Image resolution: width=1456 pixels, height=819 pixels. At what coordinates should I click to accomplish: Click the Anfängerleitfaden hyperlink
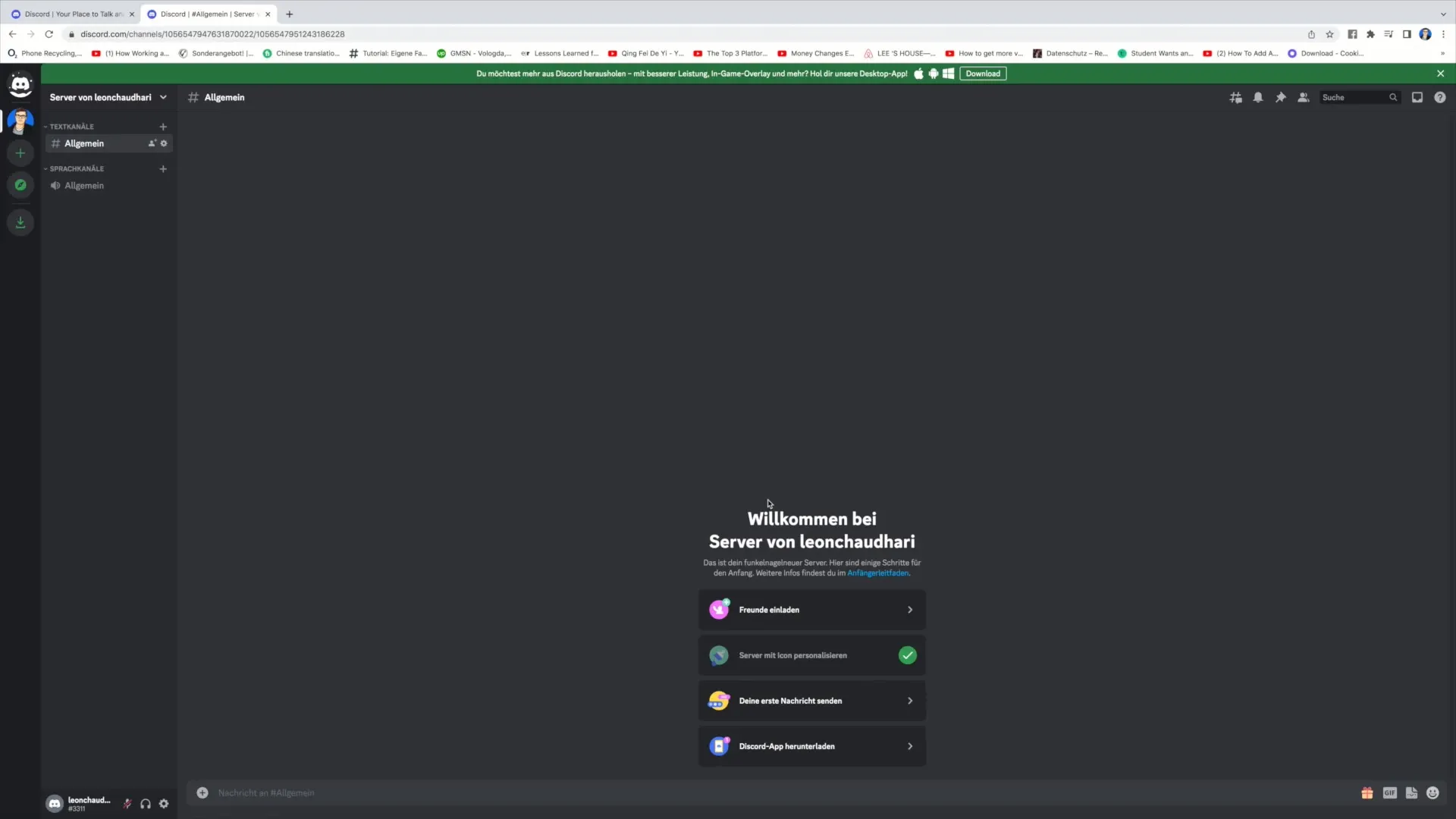point(878,573)
